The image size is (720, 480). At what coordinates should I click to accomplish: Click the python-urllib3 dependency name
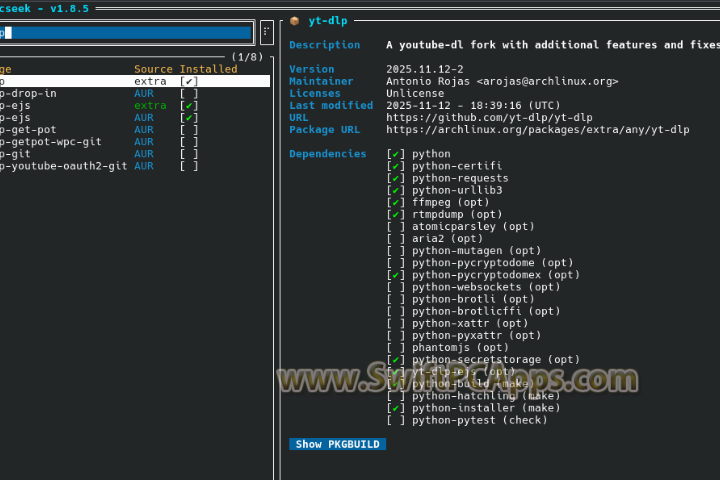point(457,190)
